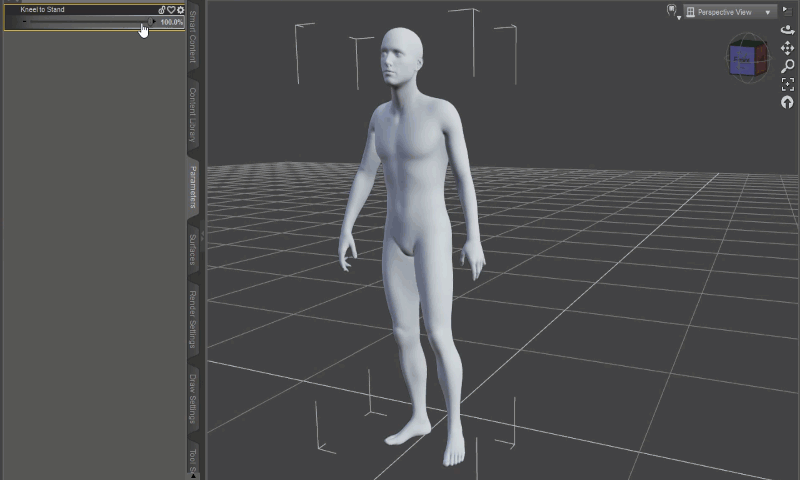The image size is (800, 480).
Task: Select the zoom magnifier control
Action: click(x=788, y=66)
